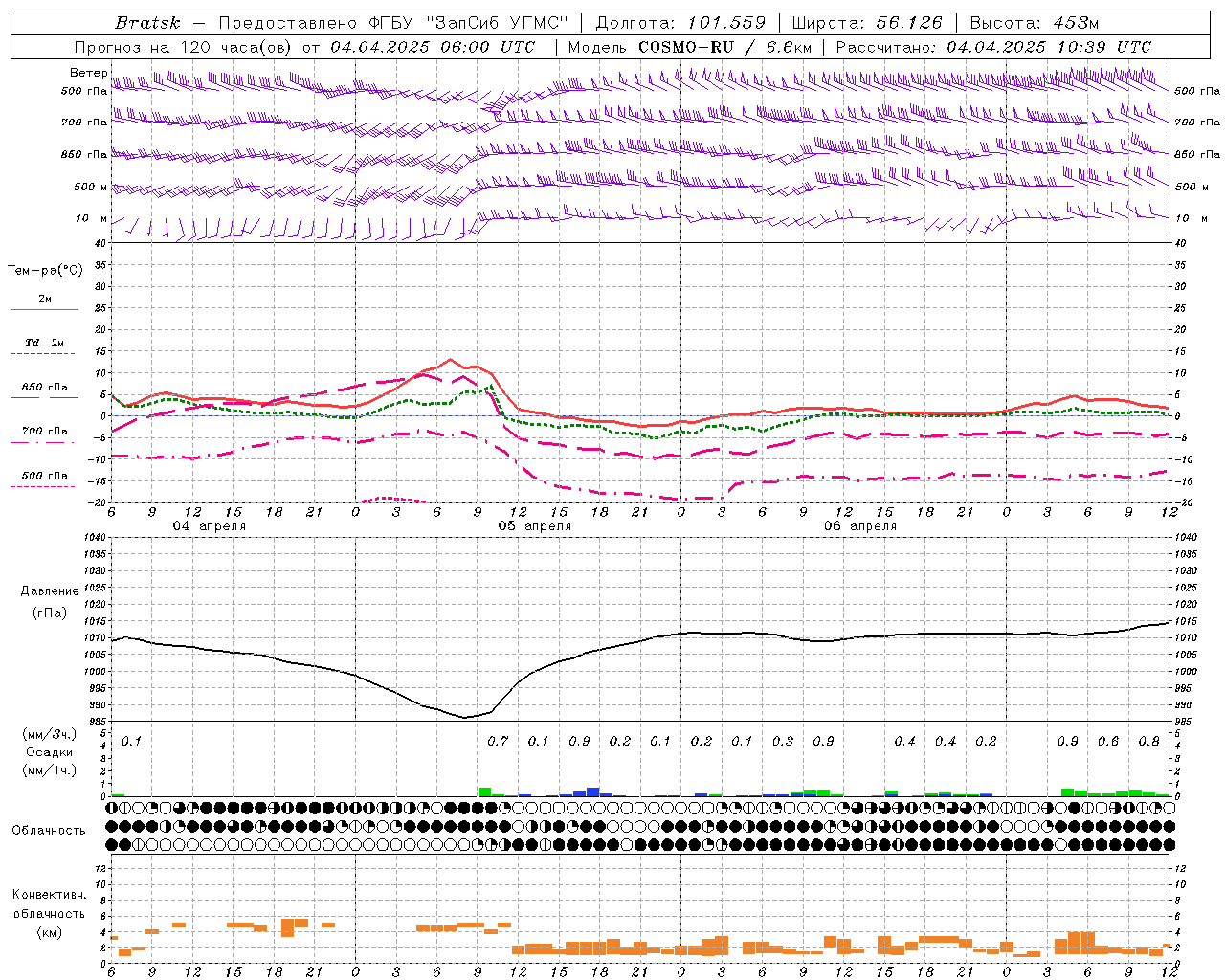Click the Прогноз на 120 часа(ов) text
The width and height of the screenshot is (1225, 980).
click(x=184, y=47)
